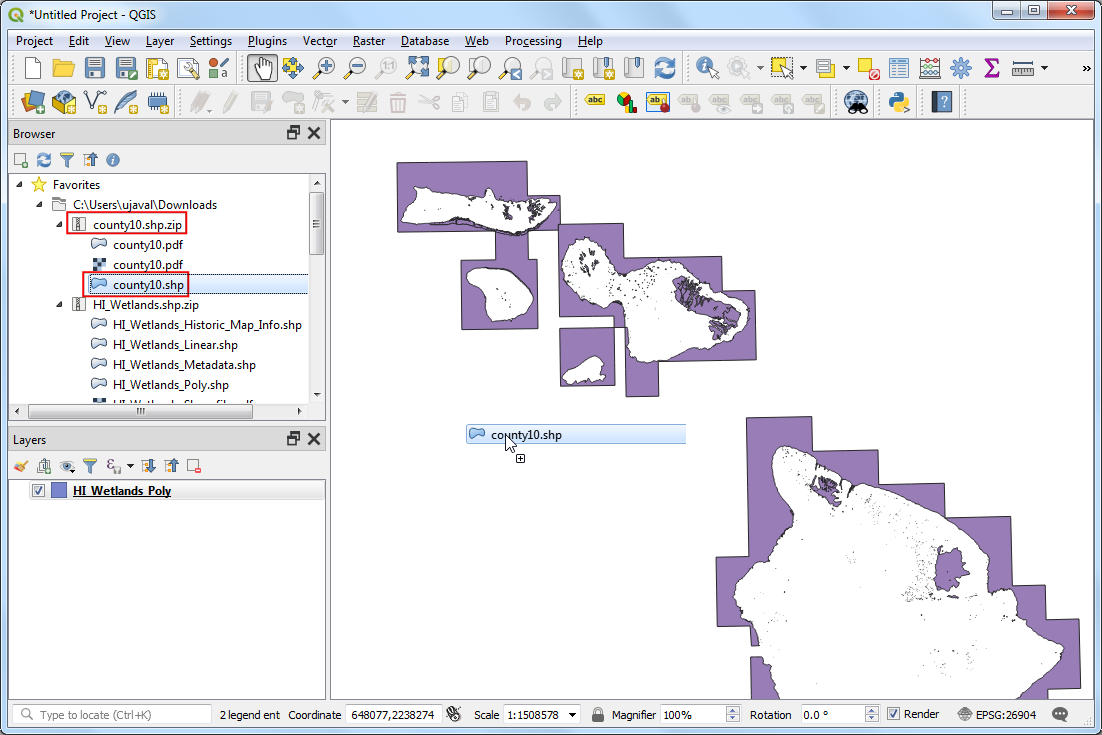This screenshot has width=1102, height=735.
Task: Toggle the scale lock icon
Action: [x=597, y=715]
